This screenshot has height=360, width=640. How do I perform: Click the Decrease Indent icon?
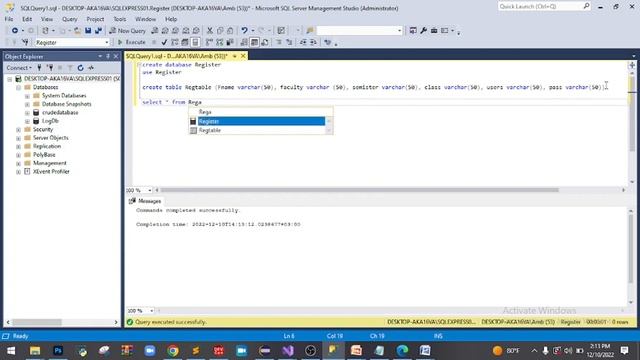point(303,42)
